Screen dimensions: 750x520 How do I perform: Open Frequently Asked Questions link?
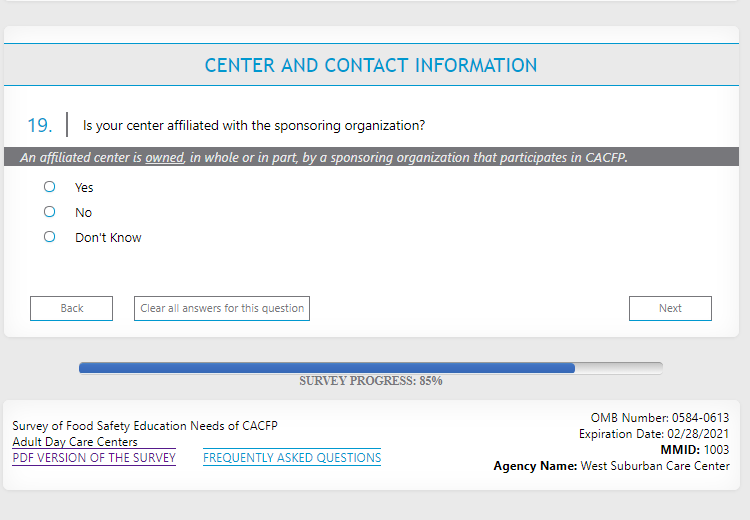(x=292, y=458)
